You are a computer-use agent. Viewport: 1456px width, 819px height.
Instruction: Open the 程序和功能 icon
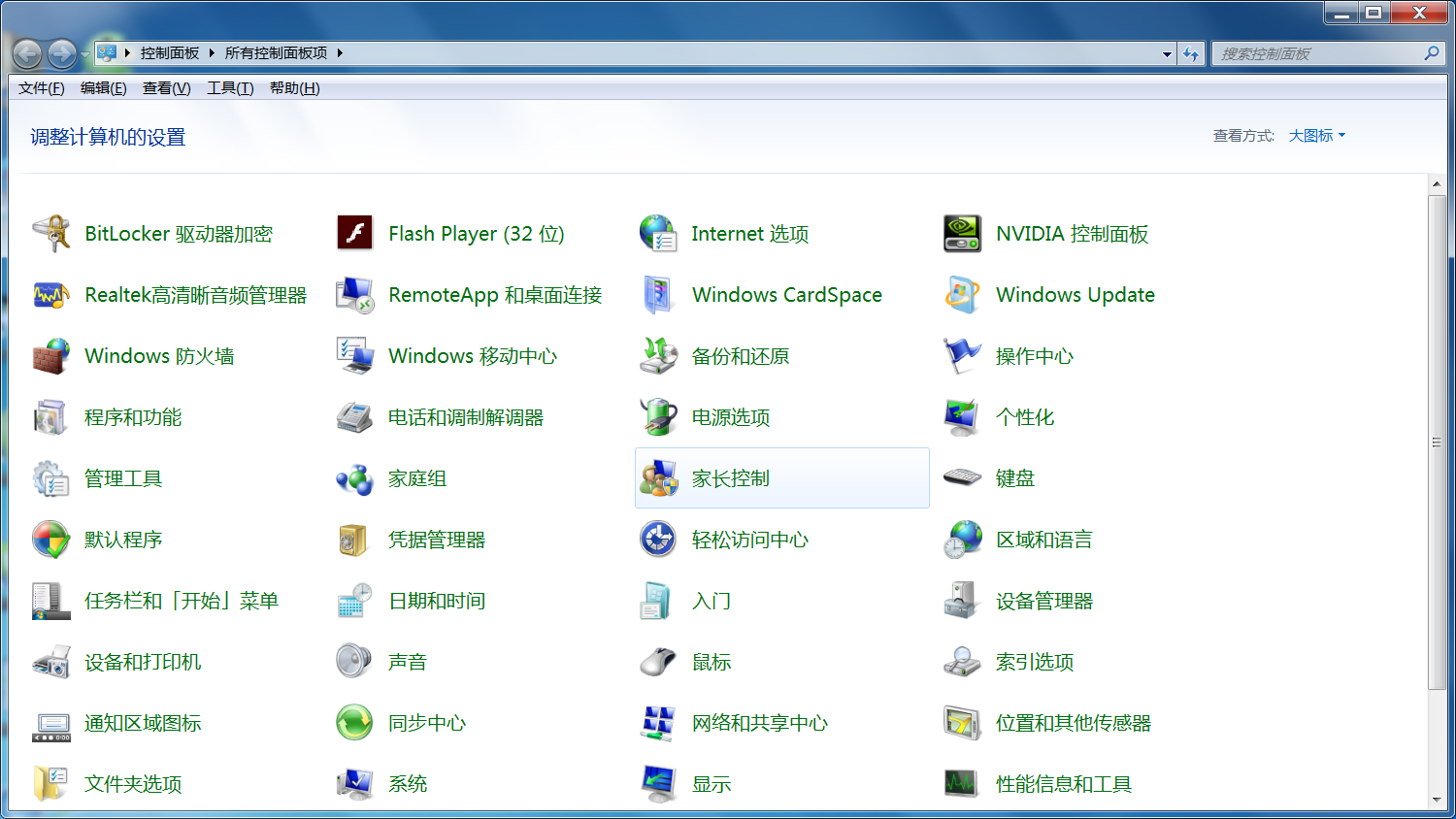coord(50,417)
